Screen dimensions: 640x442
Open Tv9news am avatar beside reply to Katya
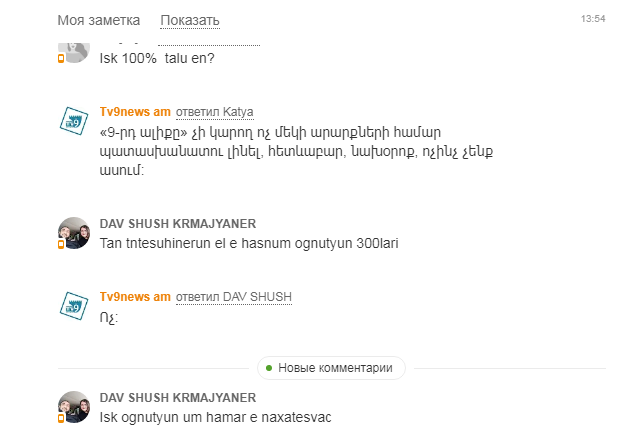pos(74,122)
